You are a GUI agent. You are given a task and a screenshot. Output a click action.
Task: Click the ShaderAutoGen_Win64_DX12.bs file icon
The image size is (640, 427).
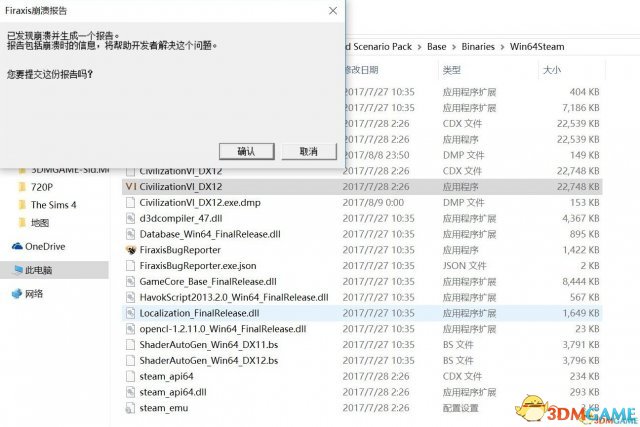point(131,360)
